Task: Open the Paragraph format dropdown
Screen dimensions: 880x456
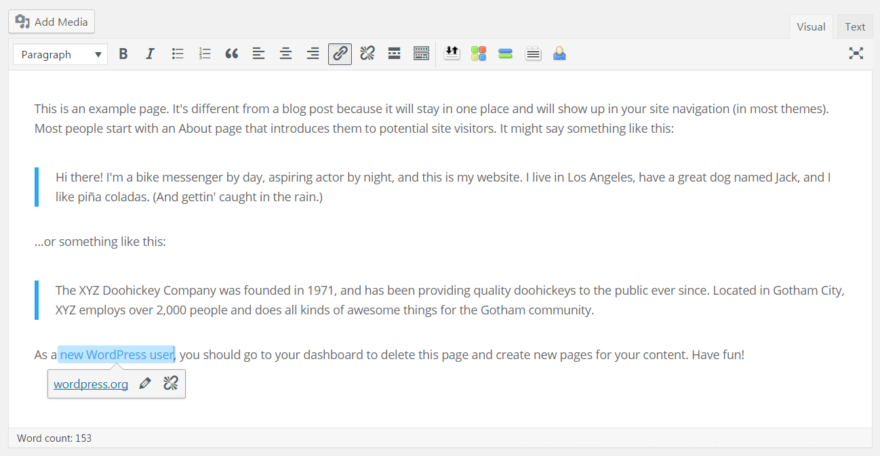Action: (61, 54)
